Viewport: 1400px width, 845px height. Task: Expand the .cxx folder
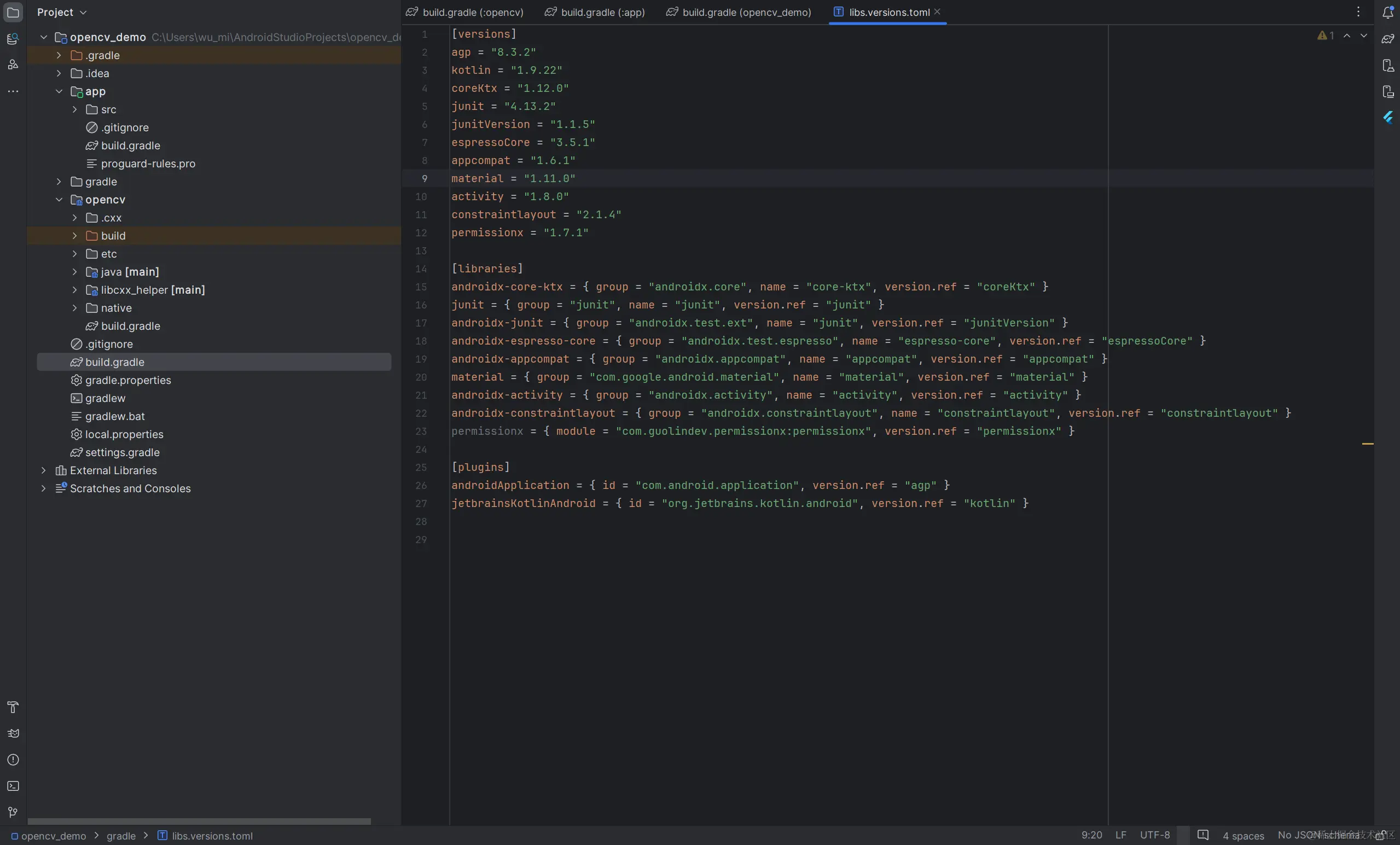74,218
